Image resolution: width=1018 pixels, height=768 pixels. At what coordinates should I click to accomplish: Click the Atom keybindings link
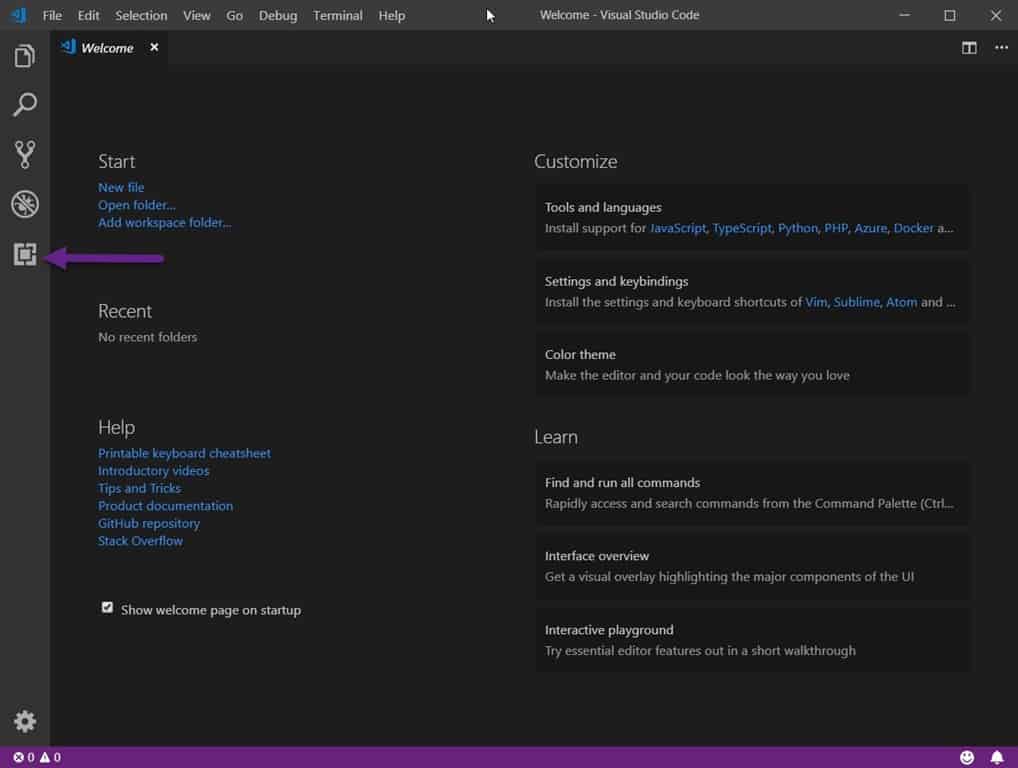tap(902, 302)
